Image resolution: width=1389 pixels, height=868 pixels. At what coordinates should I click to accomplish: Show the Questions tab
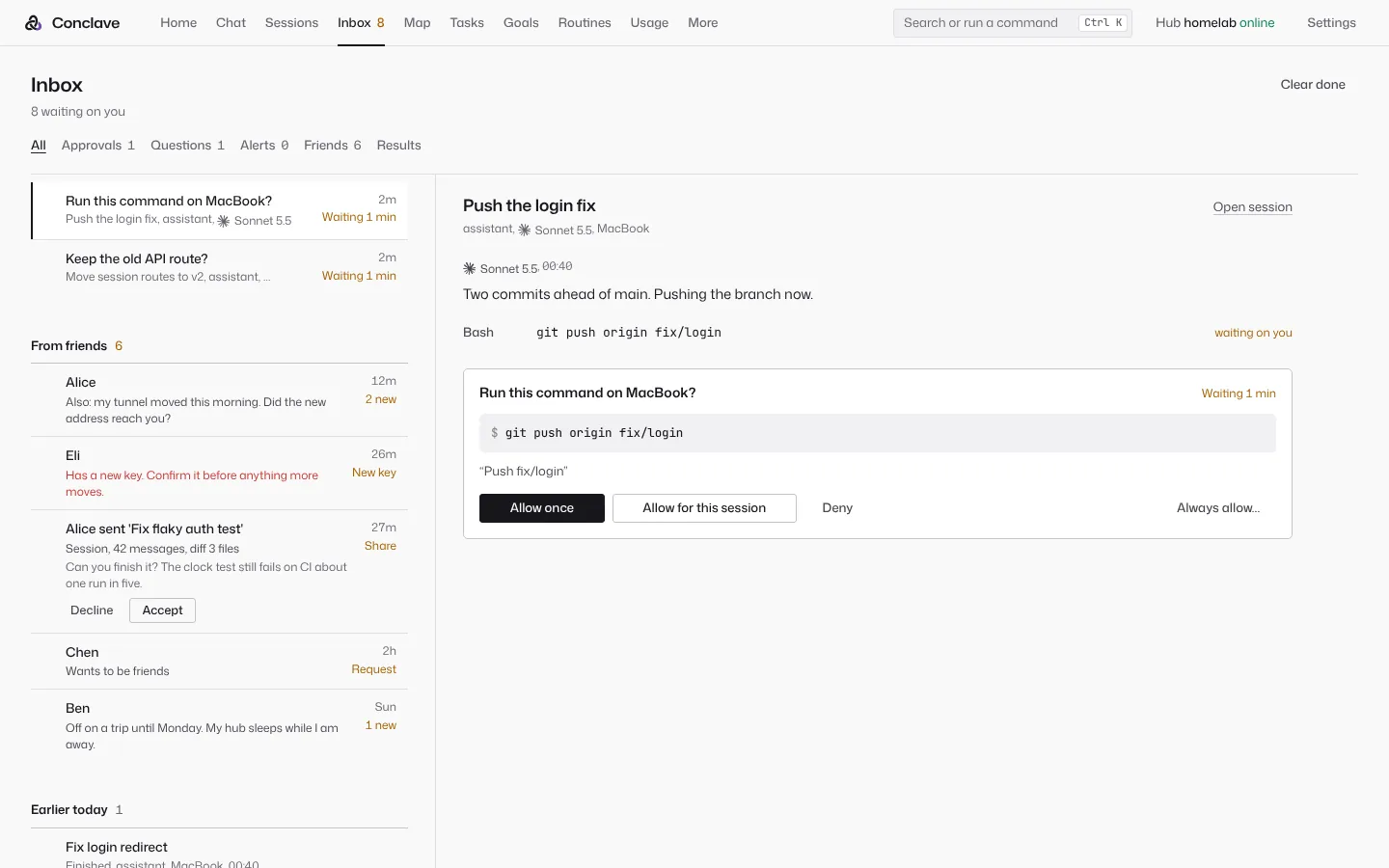[188, 146]
